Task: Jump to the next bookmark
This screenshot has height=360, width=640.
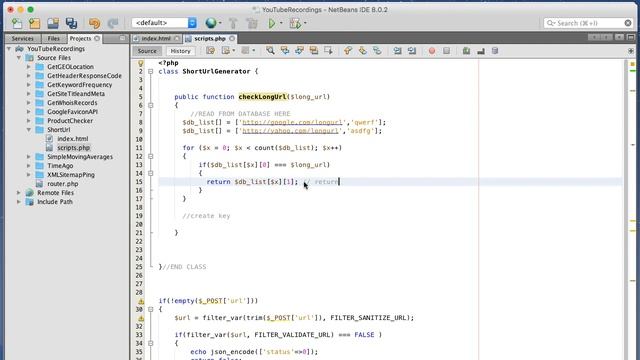Action: [x=362, y=51]
